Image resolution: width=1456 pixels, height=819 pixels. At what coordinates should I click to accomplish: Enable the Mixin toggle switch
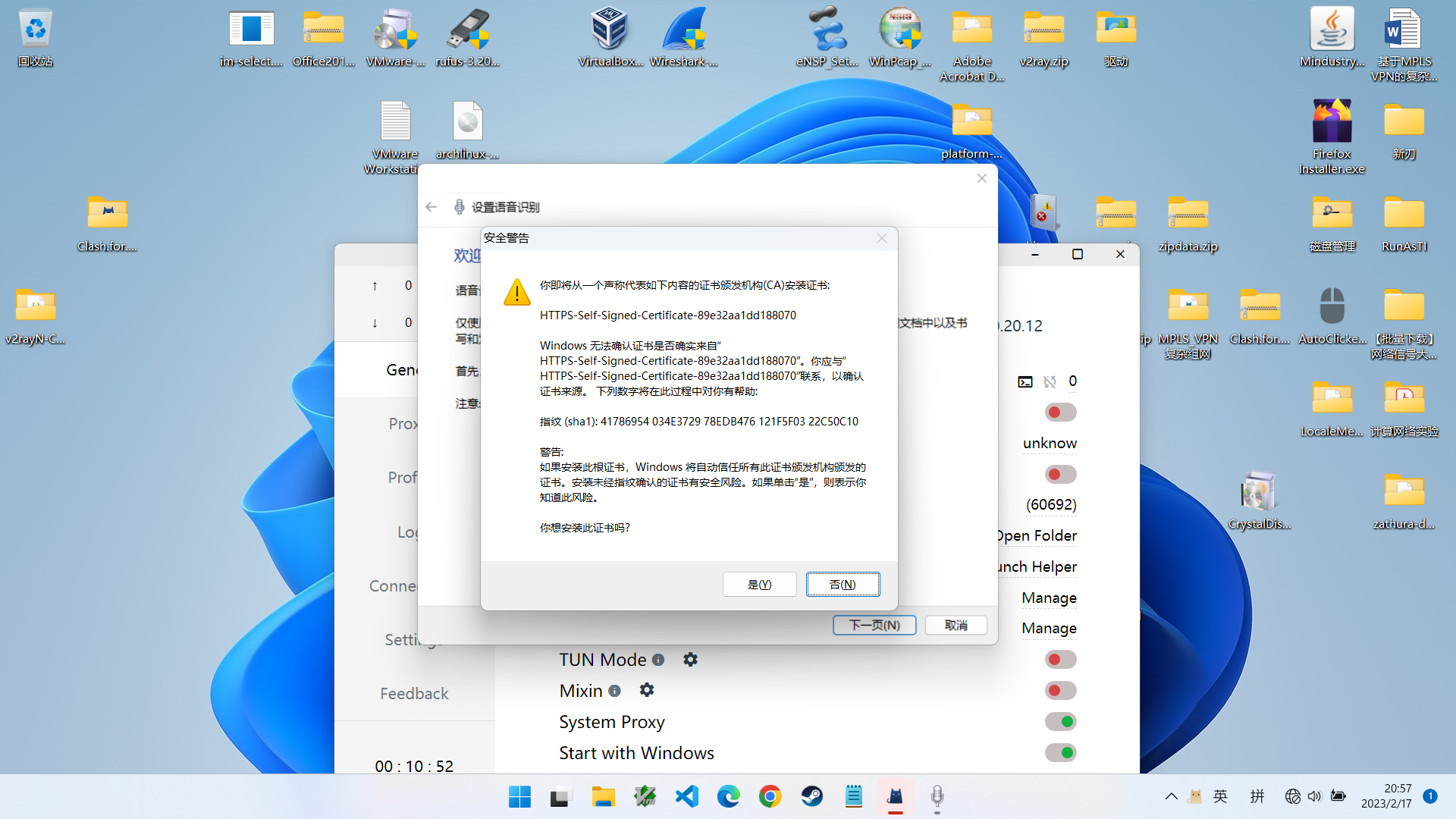[x=1060, y=691]
